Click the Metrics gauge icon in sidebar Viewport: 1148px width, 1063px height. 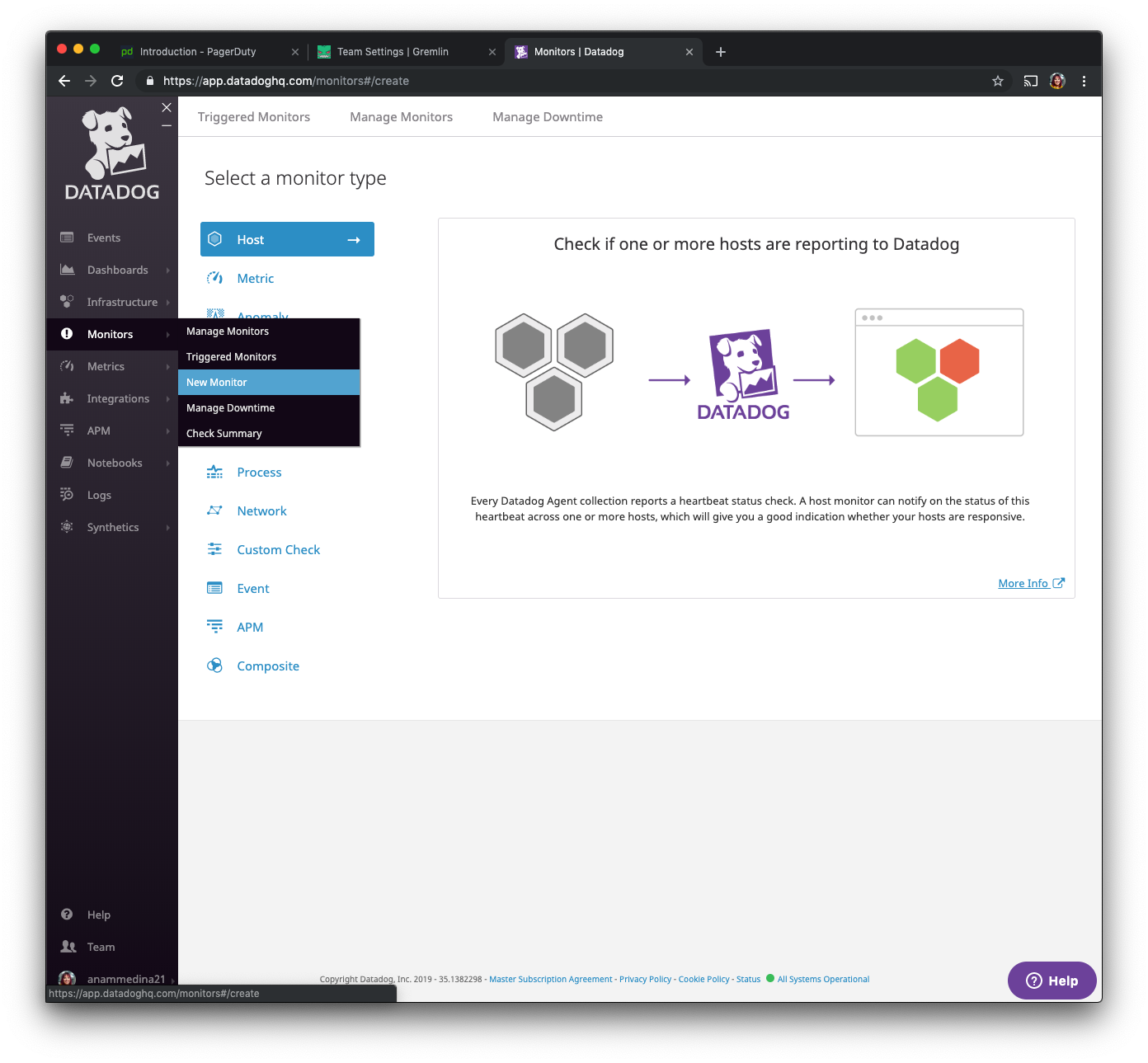point(67,366)
